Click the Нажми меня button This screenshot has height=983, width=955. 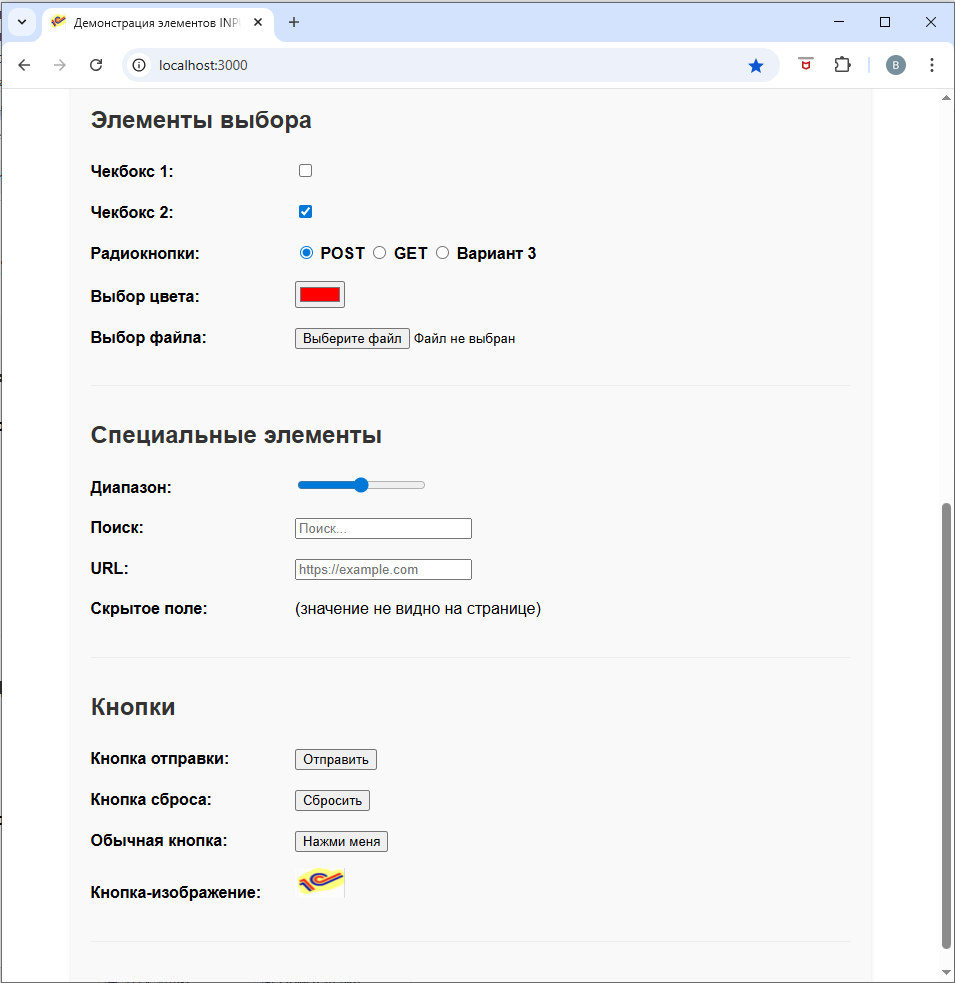pos(342,841)
